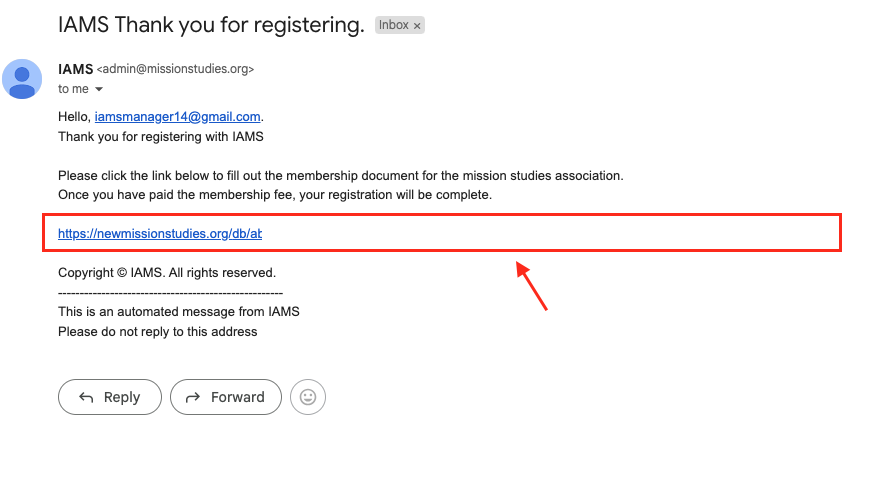885x478 pixels.
Task: Click the email subject heading
Action: [211, 26]
